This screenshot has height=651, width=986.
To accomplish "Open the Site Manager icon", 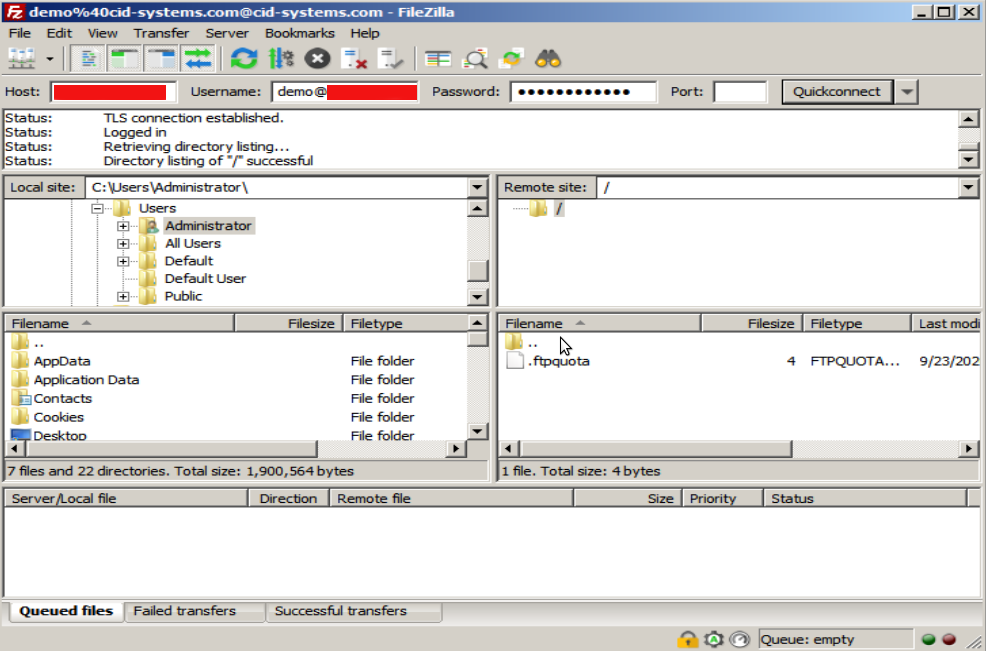I will click(x=21, y=59).
